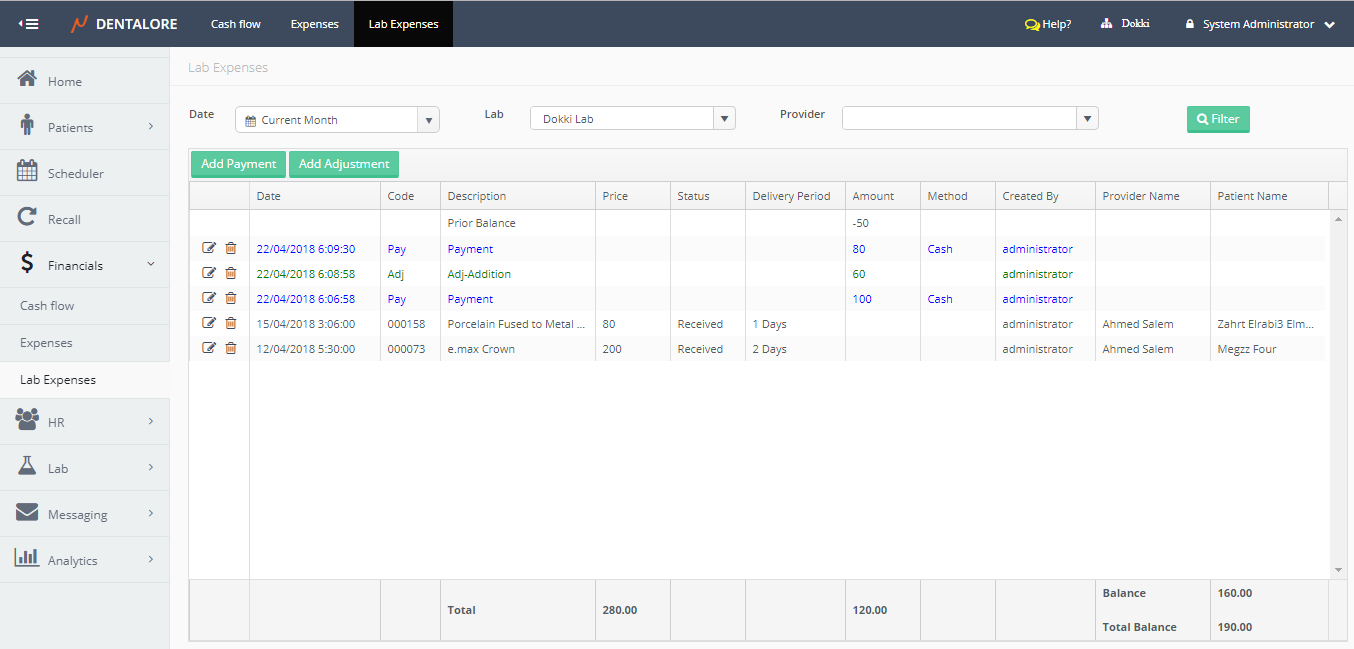Delete the Porcelain Fused to Metal row
1354x649 pixels.
(231, 323)
